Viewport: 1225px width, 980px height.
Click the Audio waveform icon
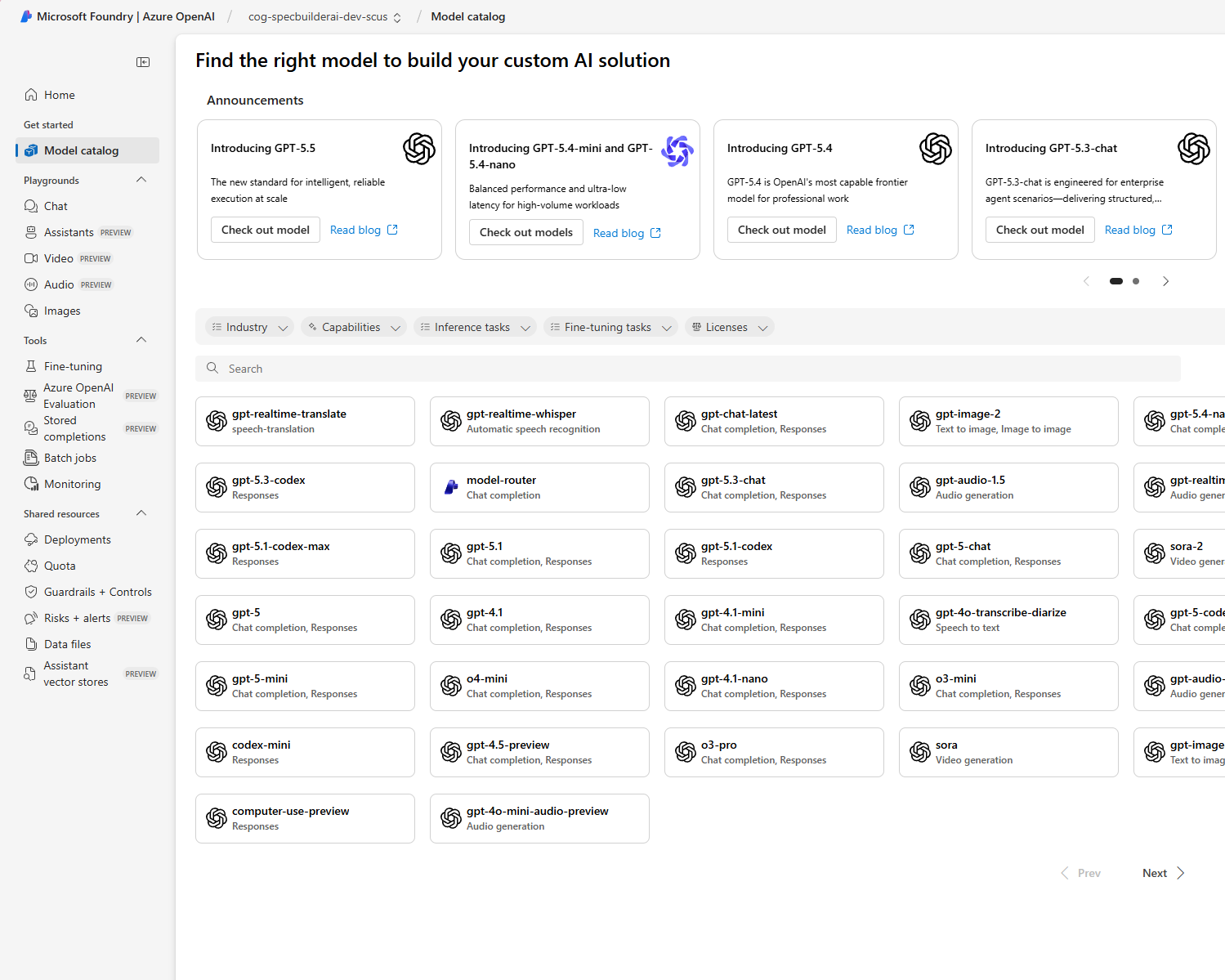(31, 284)
